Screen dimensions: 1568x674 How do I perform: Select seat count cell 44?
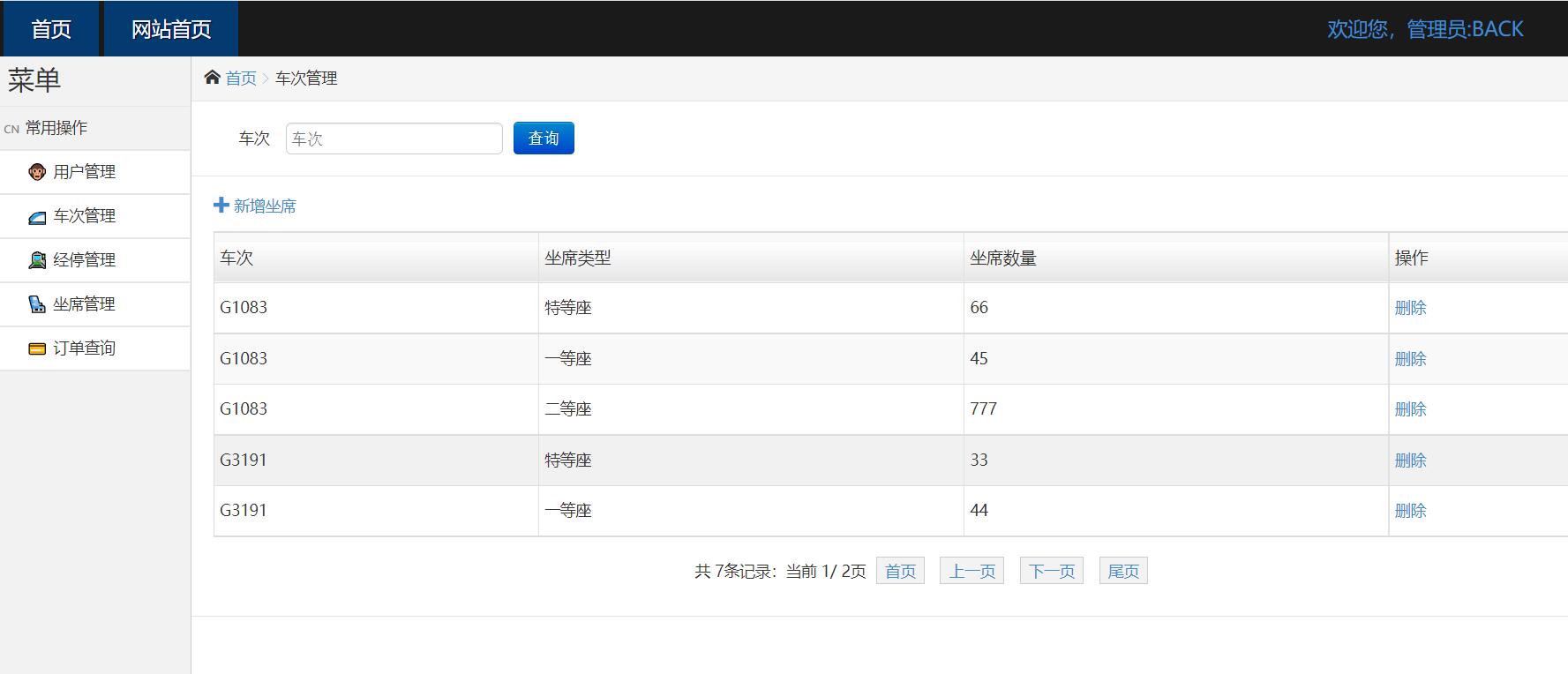[1176, 511]
